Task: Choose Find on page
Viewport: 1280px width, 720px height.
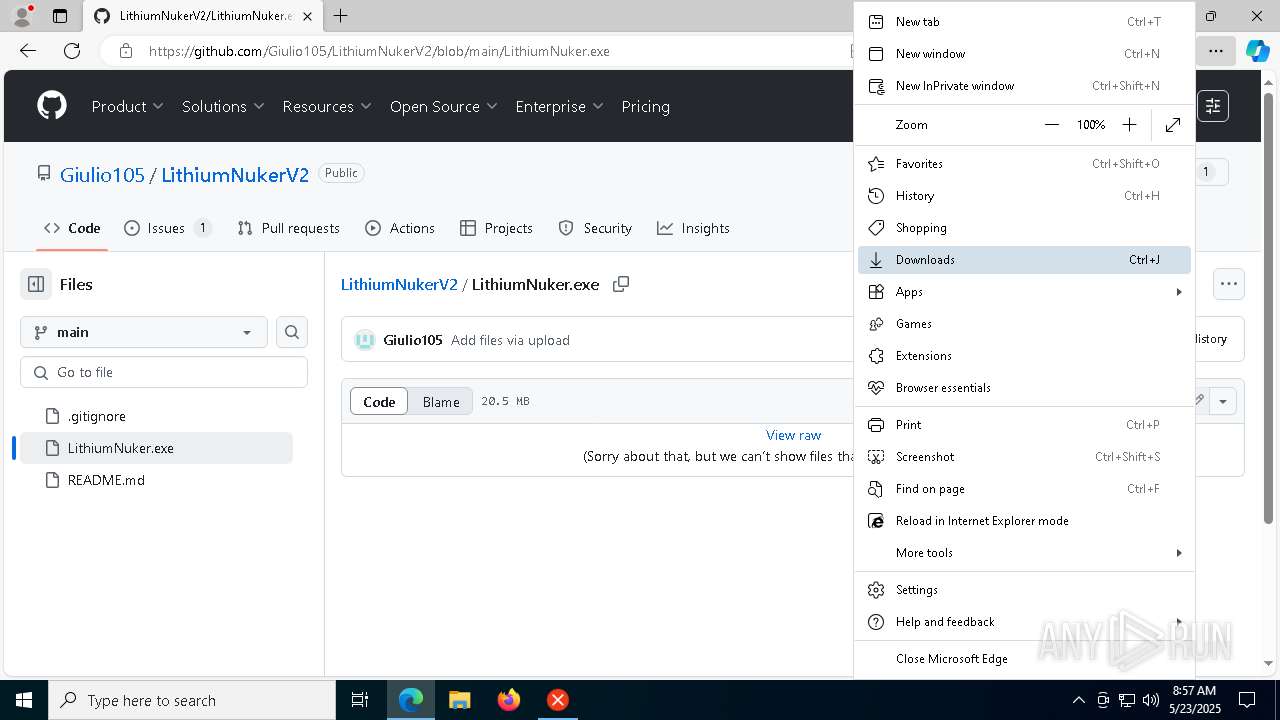Action: pos(1024,489)
